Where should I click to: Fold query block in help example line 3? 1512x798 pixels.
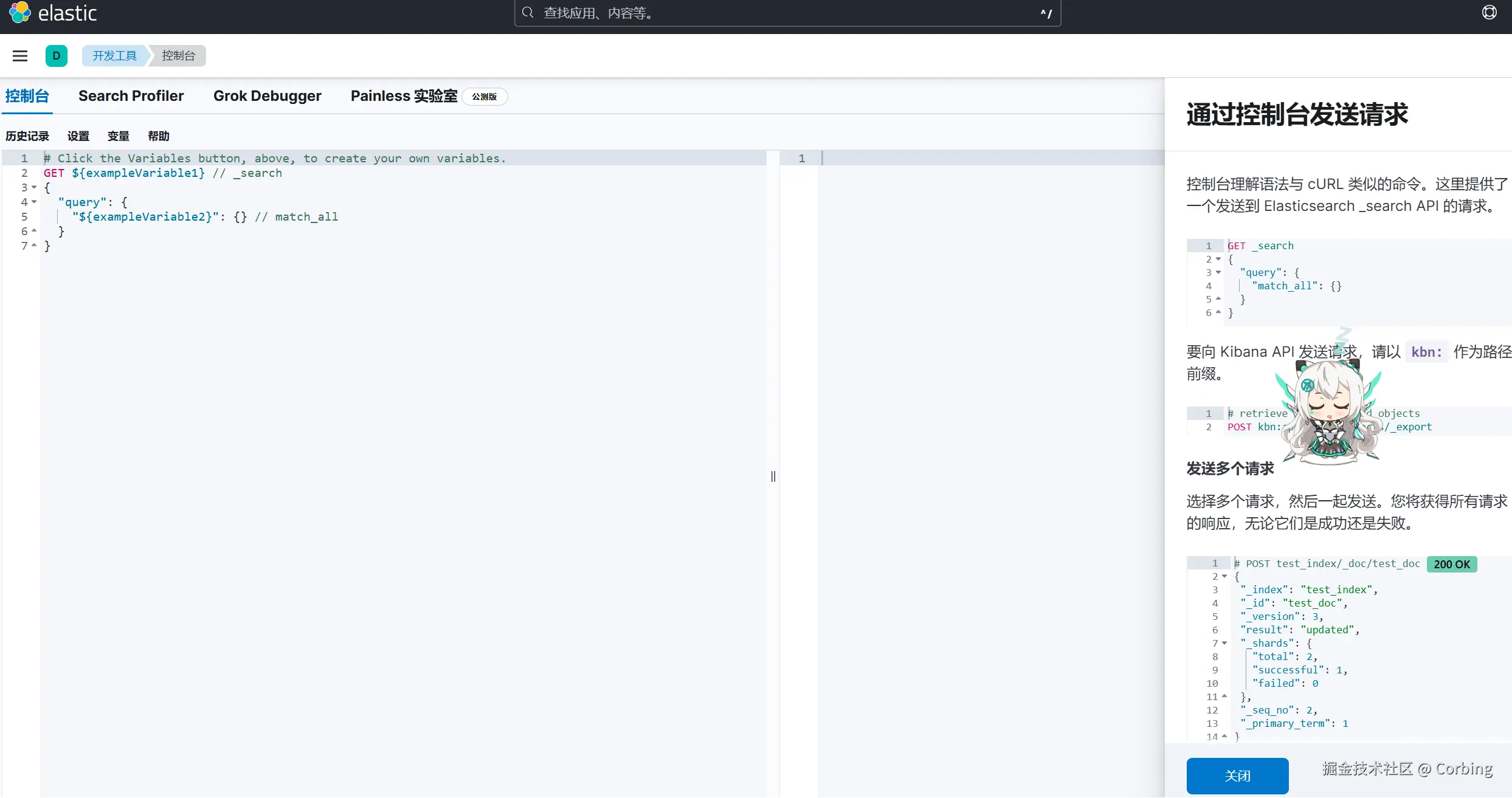point(1218,272)
